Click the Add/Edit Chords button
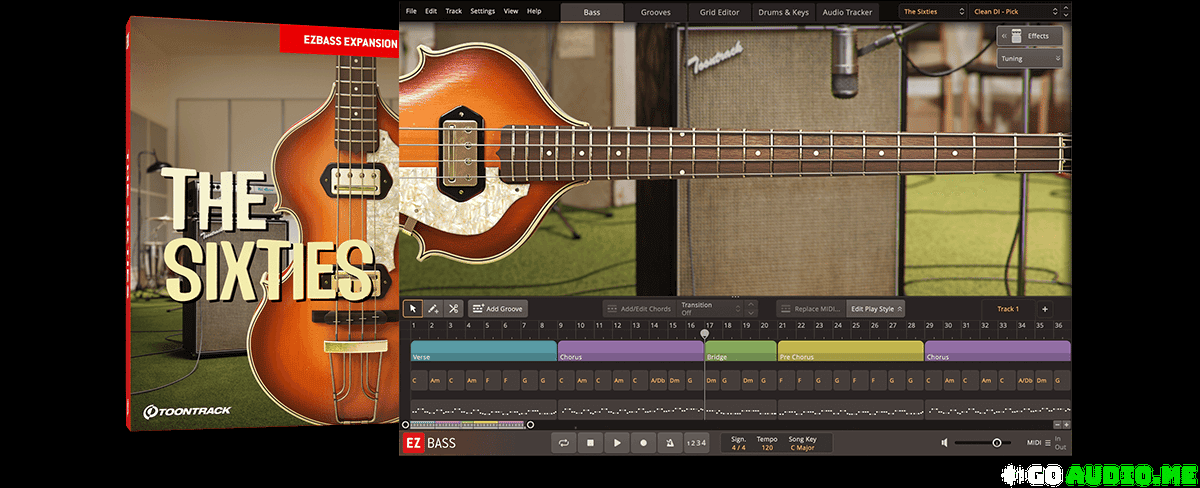The height and width of the screenshot is (488, 1200). point(639,309)
